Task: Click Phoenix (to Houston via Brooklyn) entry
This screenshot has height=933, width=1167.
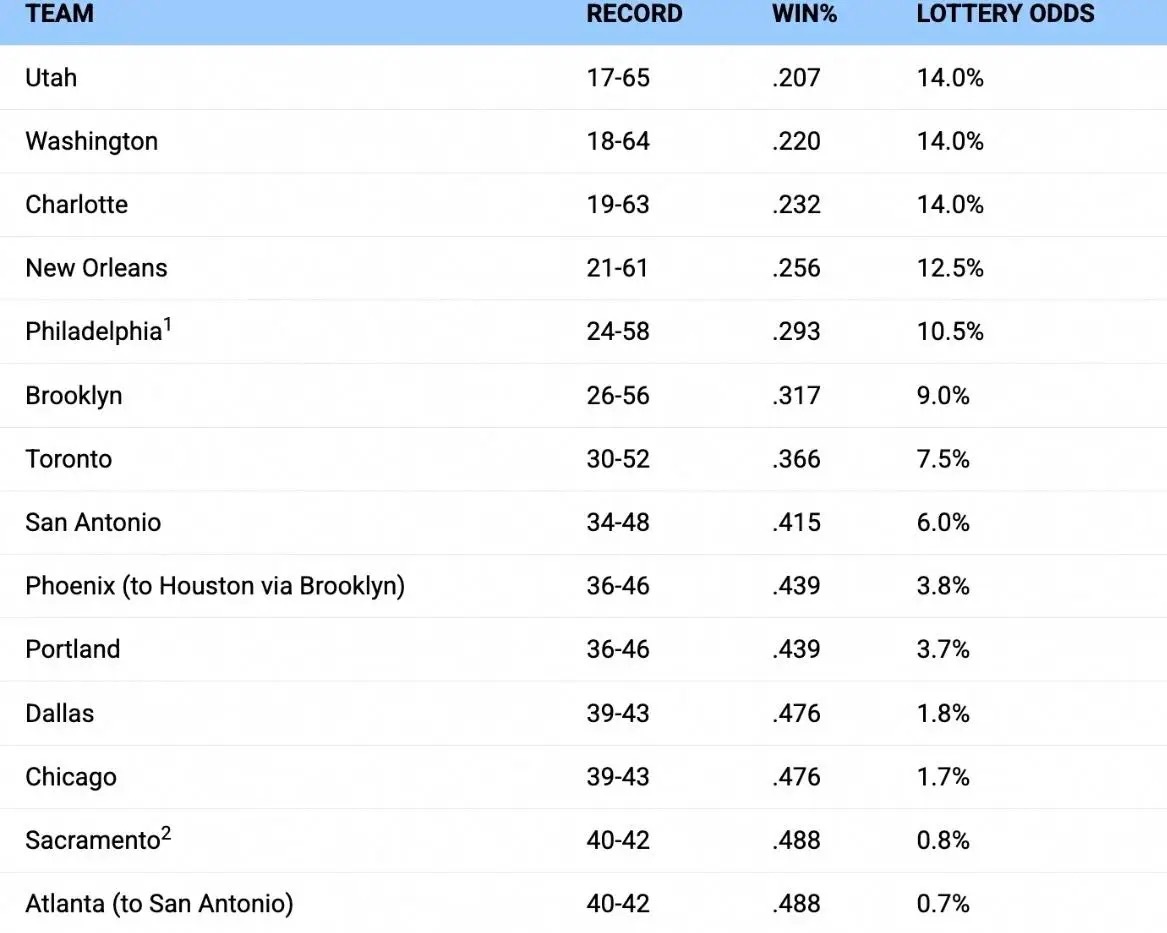Action: 215,586
